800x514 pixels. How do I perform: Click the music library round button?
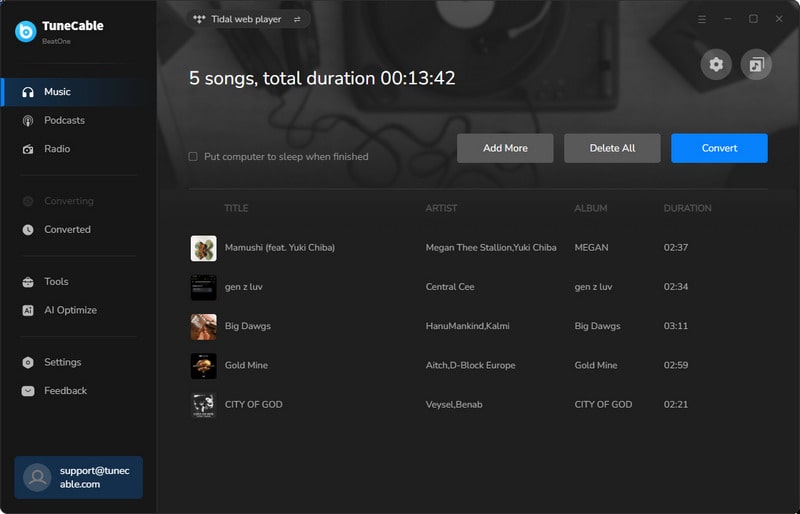click(756, 64)
